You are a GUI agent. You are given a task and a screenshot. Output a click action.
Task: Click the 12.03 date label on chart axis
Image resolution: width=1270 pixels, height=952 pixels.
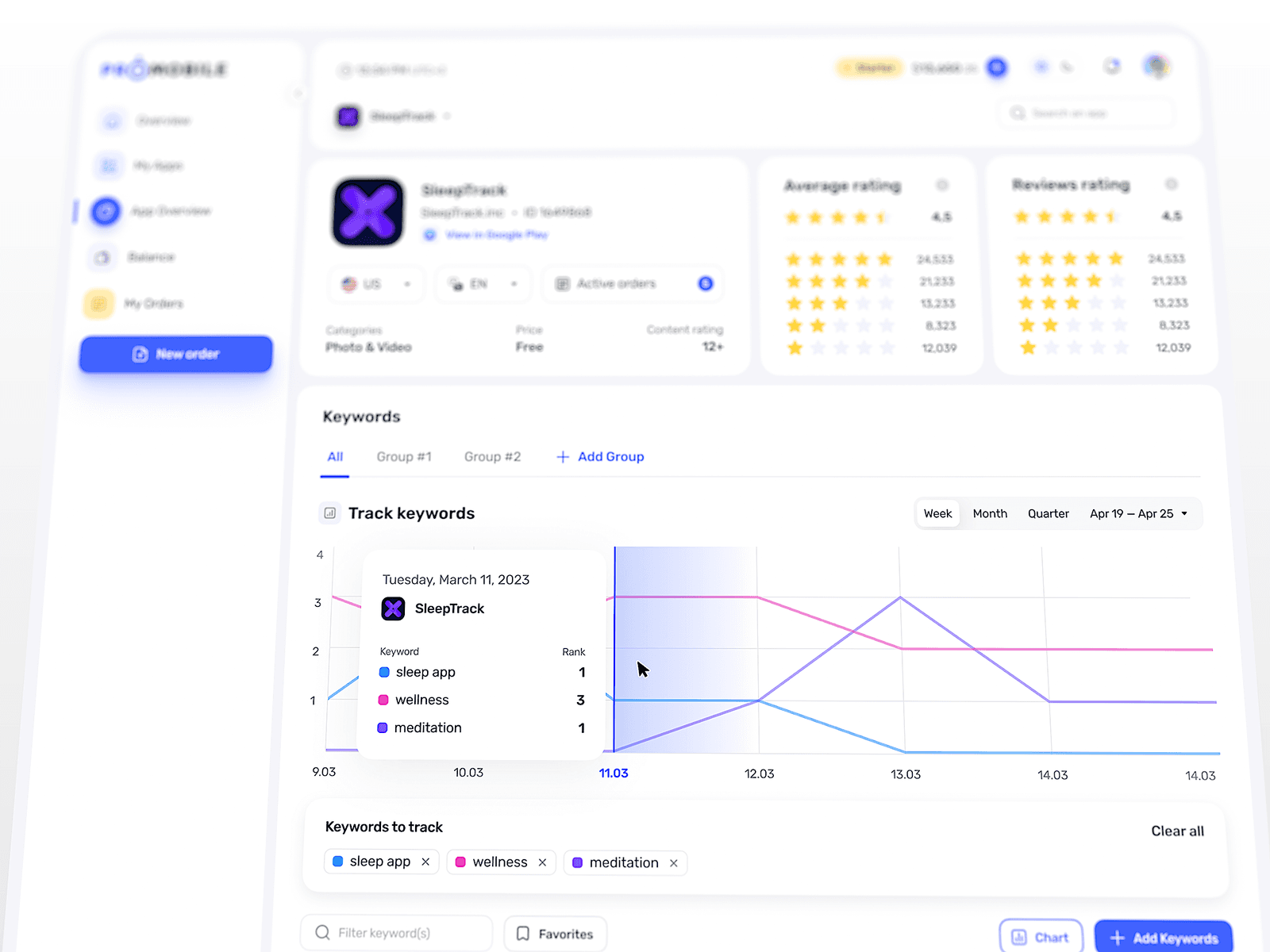[760, 774]
